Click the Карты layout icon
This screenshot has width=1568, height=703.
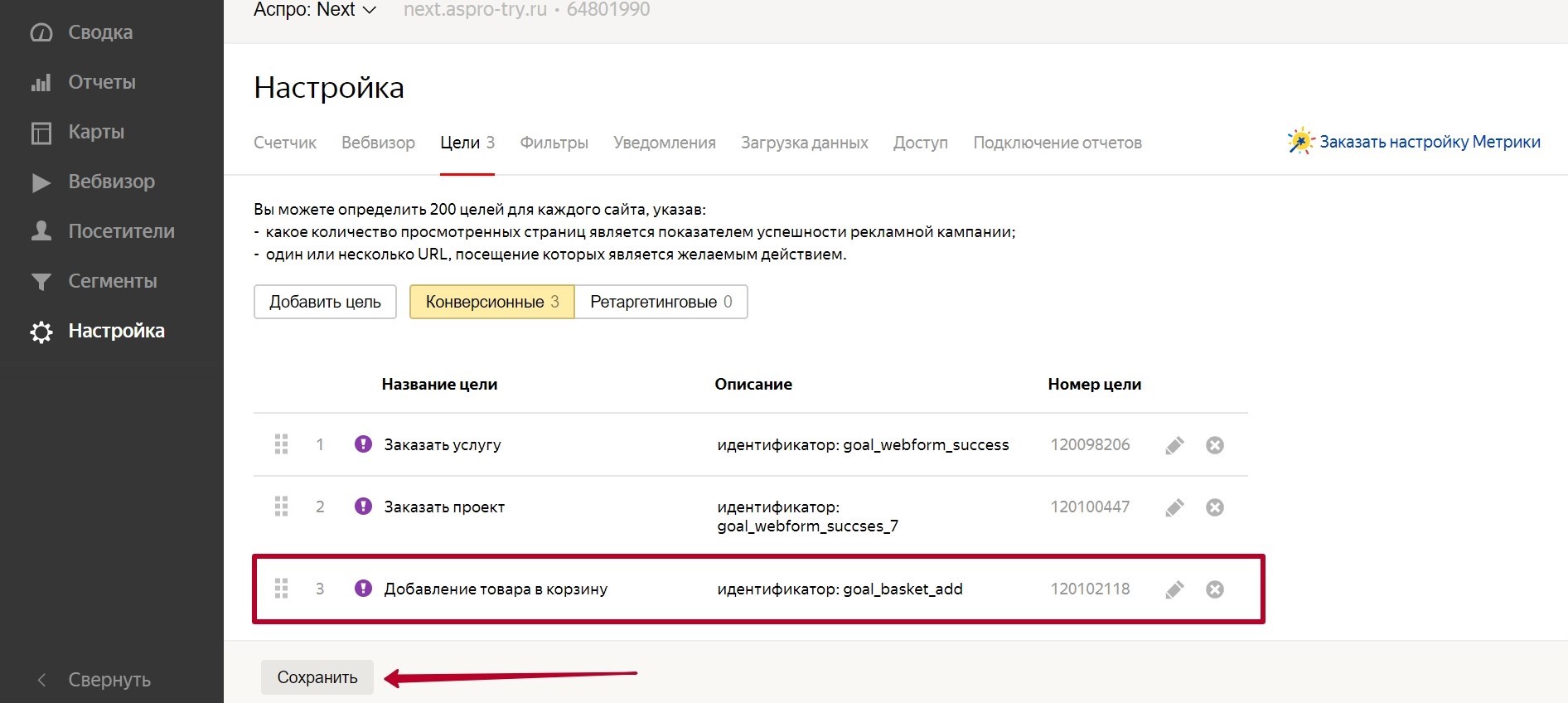point(41,133)
